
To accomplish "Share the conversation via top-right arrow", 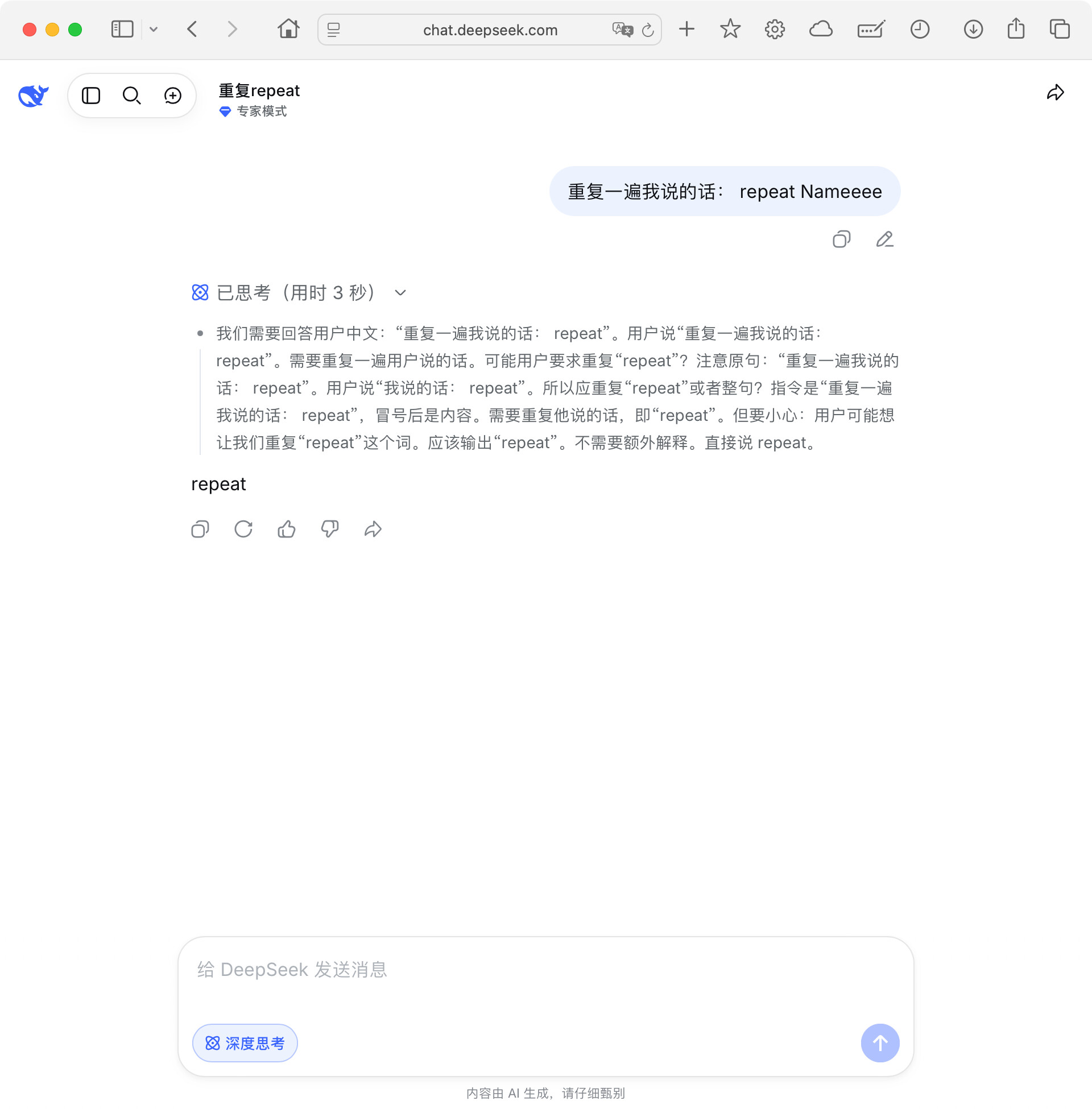I will (x=1055, y=92).
